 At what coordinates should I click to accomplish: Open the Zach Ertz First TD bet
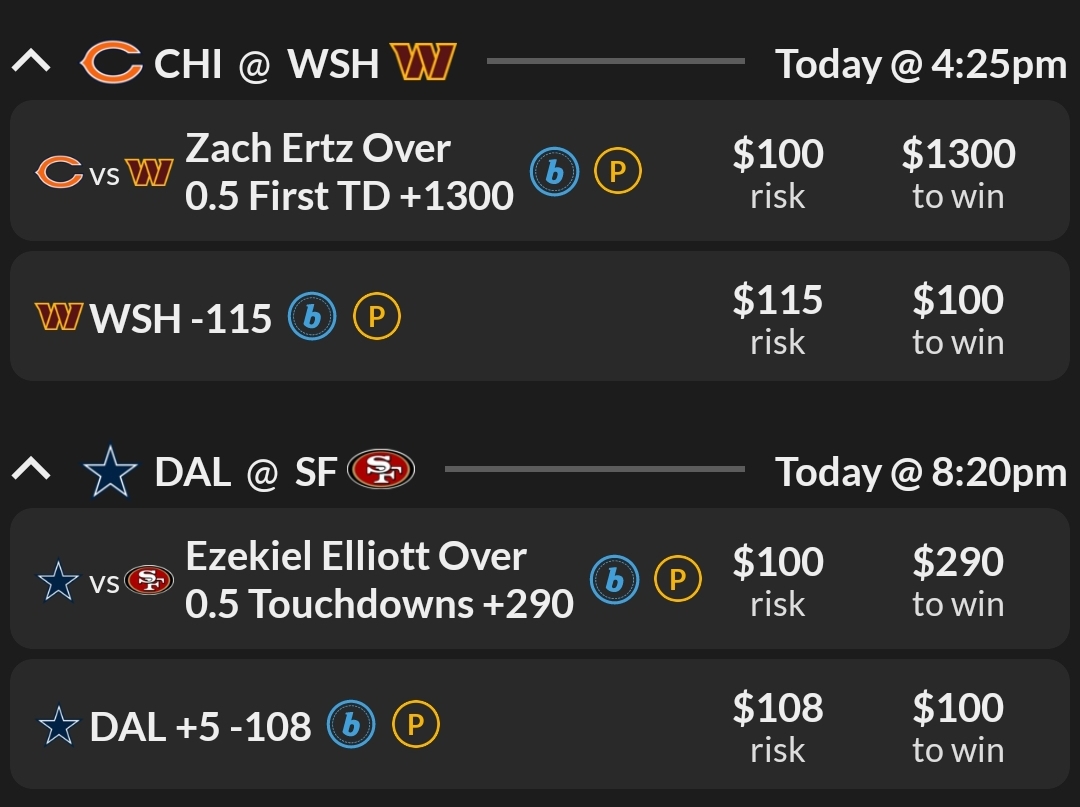pyautogui.click(x=350, y=171)
